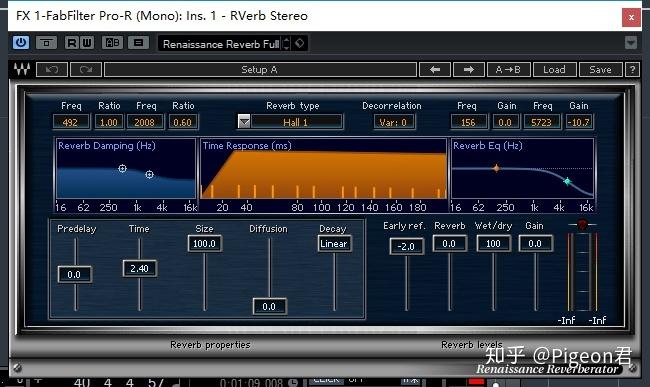Open the Setup A menu bar
The height and width of the screenshot is (387, 650).
click(x=260, y=70)
